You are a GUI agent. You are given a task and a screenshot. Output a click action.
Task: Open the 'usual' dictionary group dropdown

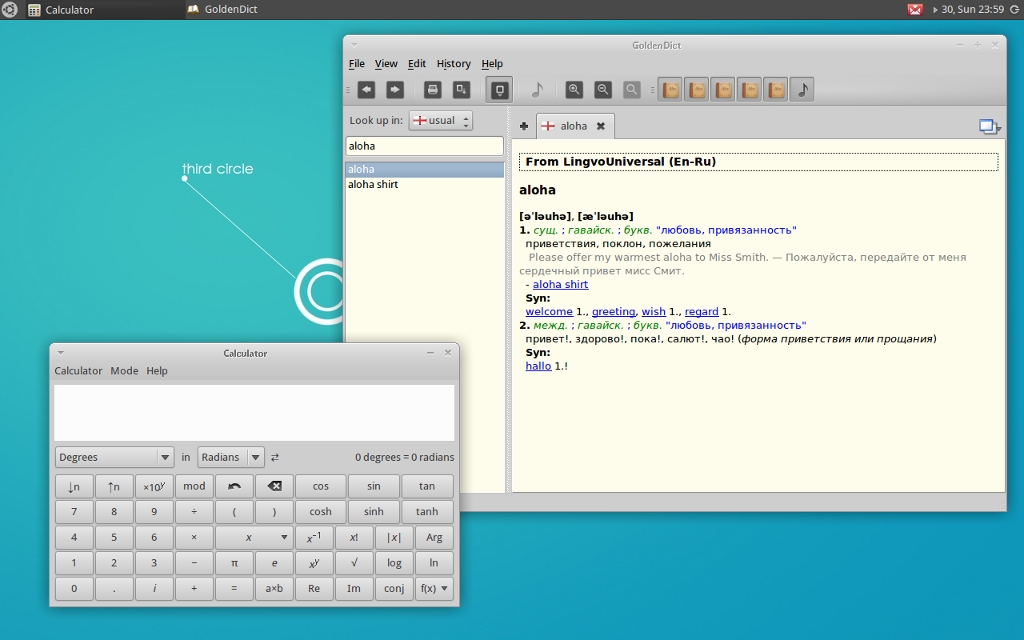441,120
